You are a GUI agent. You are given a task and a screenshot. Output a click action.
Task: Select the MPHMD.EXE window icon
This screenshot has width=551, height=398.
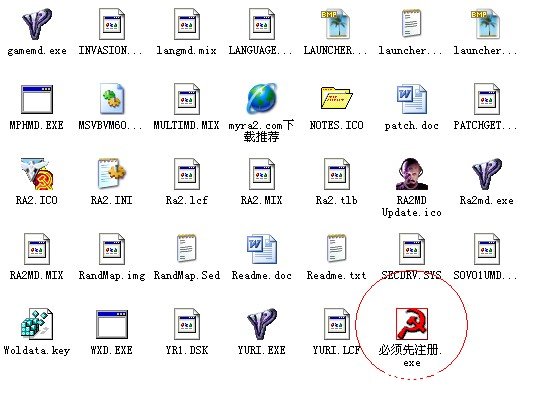pos(37,99)
